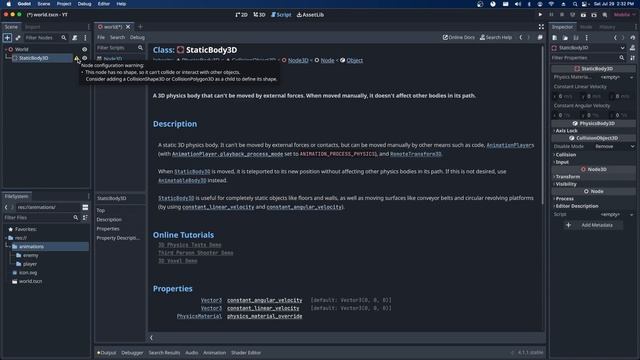Expand the Visibility section
The image size is (640, 360).
[x=565, y=184]
